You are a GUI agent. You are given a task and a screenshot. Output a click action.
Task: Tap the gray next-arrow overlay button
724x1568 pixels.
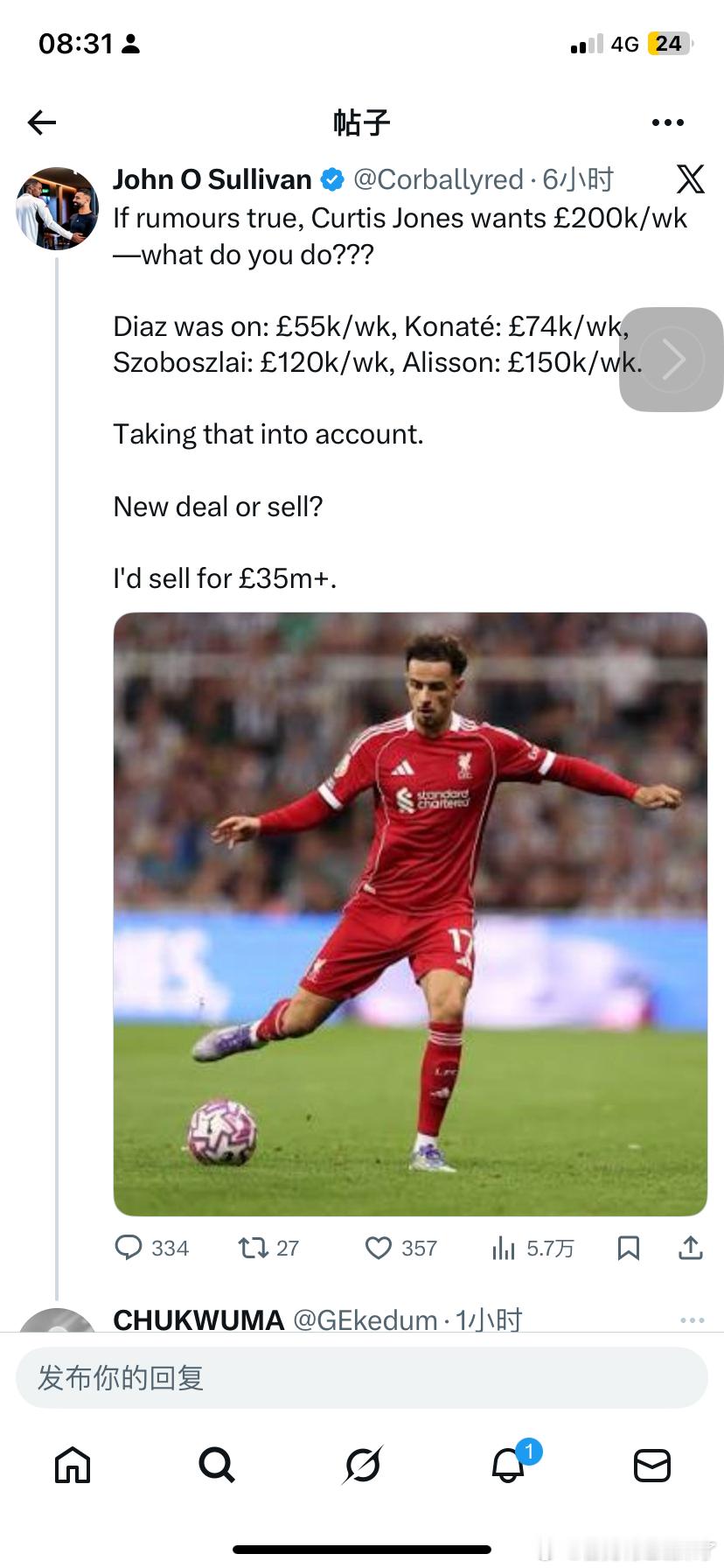[672, 360]
